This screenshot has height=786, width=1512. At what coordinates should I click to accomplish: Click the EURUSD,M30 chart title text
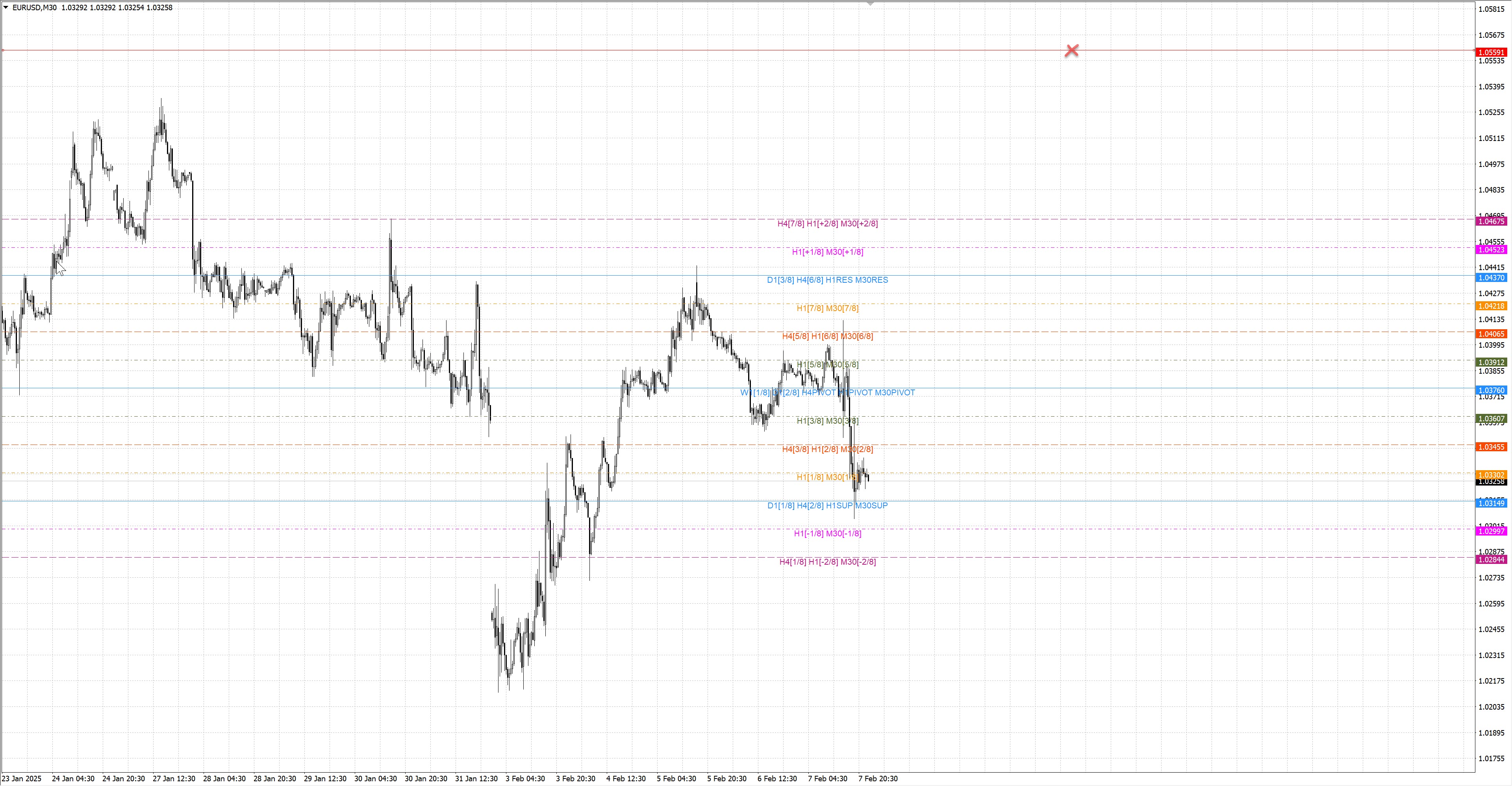(x=34, y=7)
